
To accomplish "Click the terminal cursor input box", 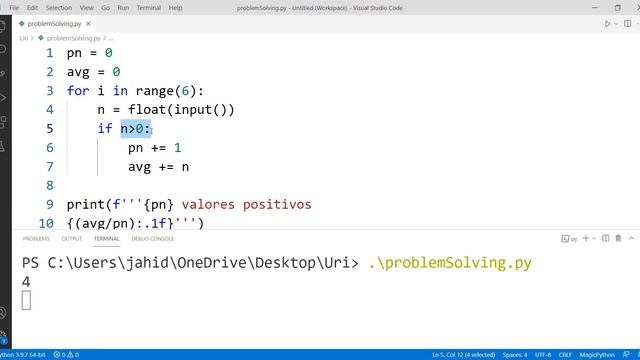I will tap(26, 300).
